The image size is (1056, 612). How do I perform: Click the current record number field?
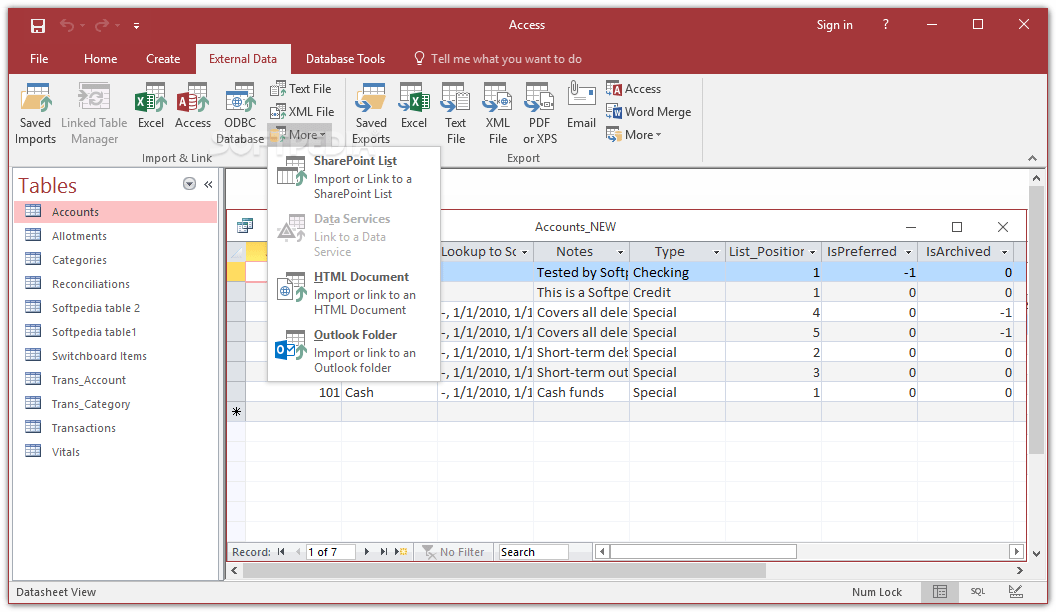point(330,552)
